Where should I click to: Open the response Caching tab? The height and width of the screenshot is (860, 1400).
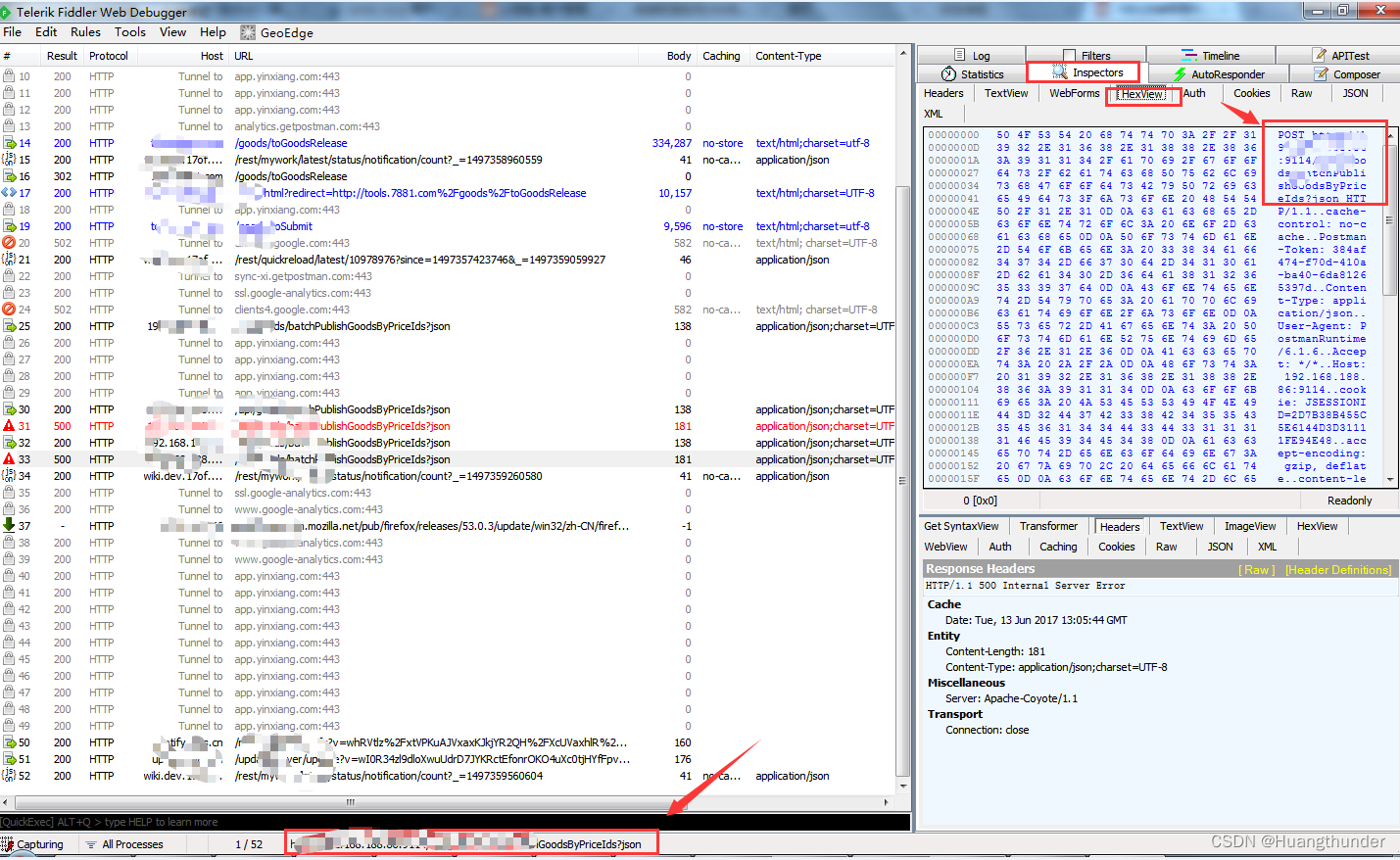click(x=1058, y=548)
